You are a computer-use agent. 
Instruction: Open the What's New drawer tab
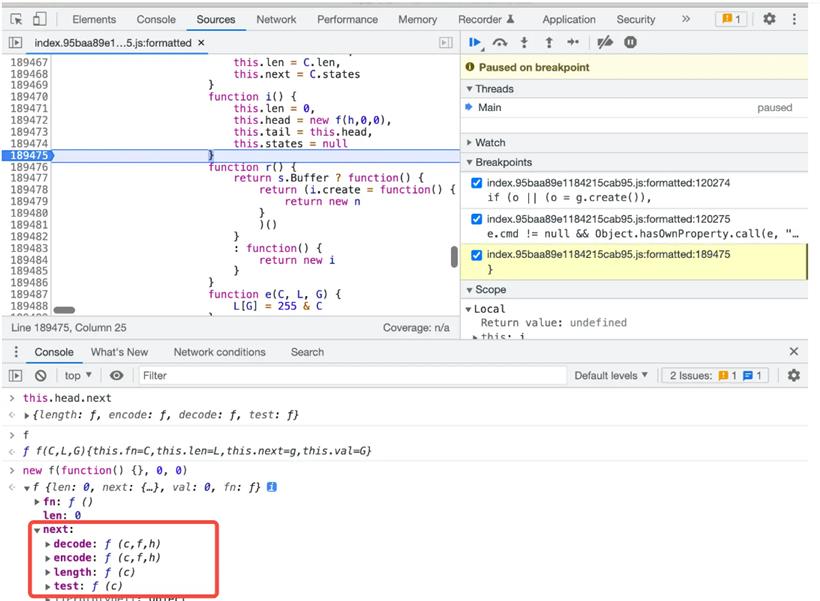[119, 352]
